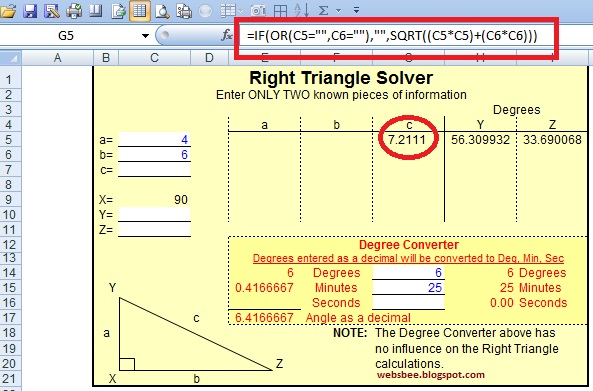
Task: Click the open book icon in toolbar
Action: [x=96, y=11]
